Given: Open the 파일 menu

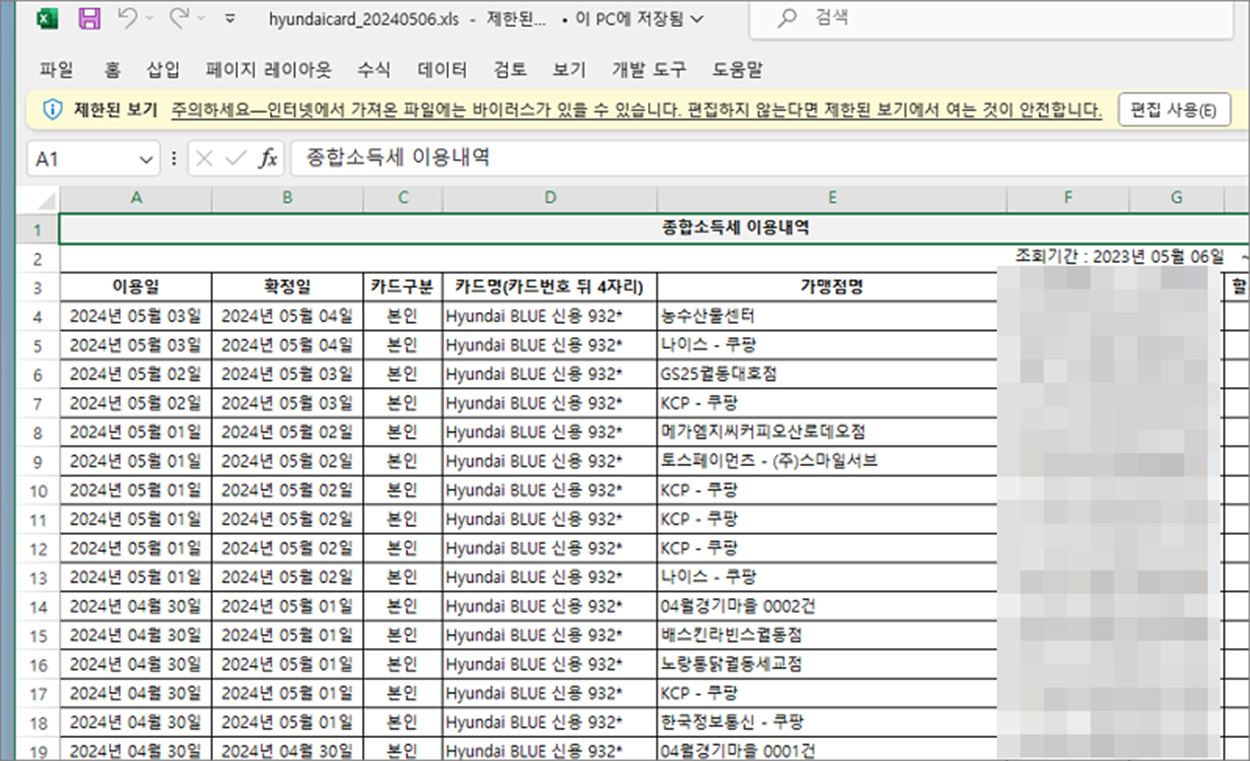Looking at the screenshot, I should click(x=56, y=69).
